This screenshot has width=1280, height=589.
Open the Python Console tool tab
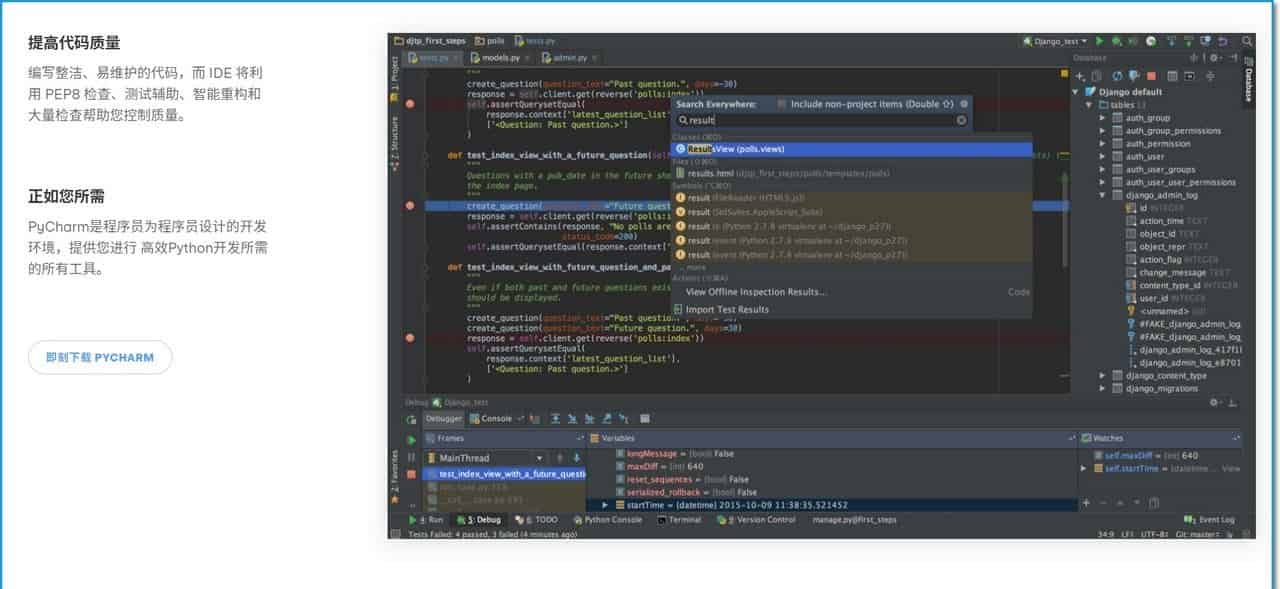coord(607,520)
